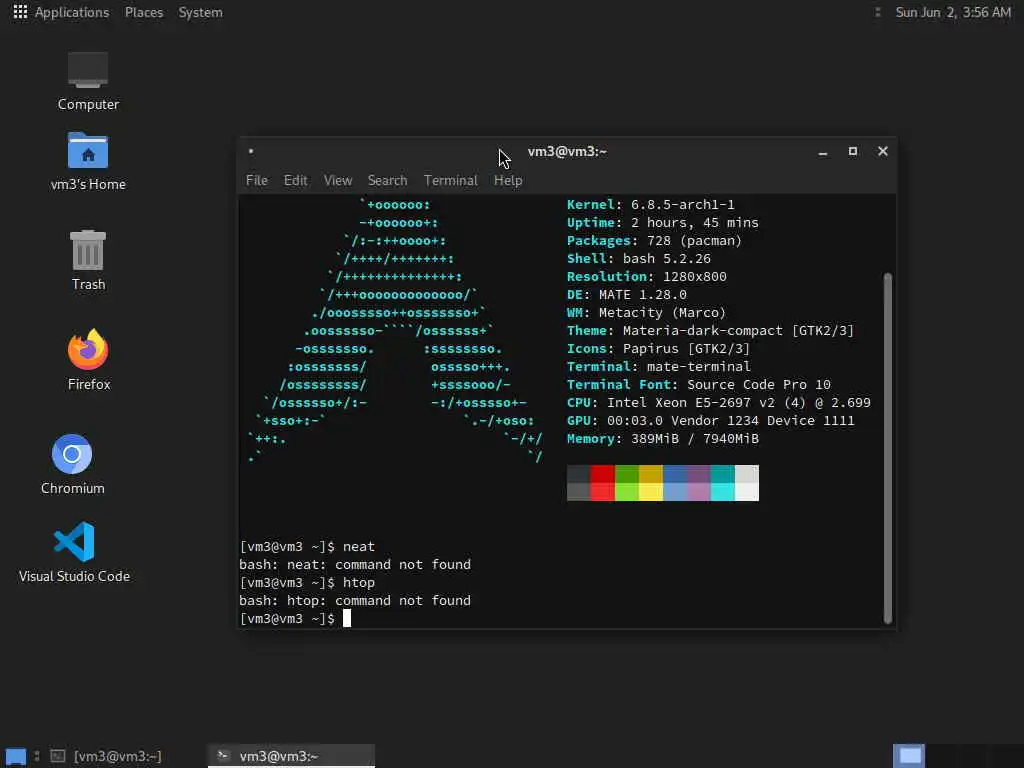Click the '$ htop' command line
Image resolution: width=1024 pixels, height=768 pixels.
[x=307, y=583]
